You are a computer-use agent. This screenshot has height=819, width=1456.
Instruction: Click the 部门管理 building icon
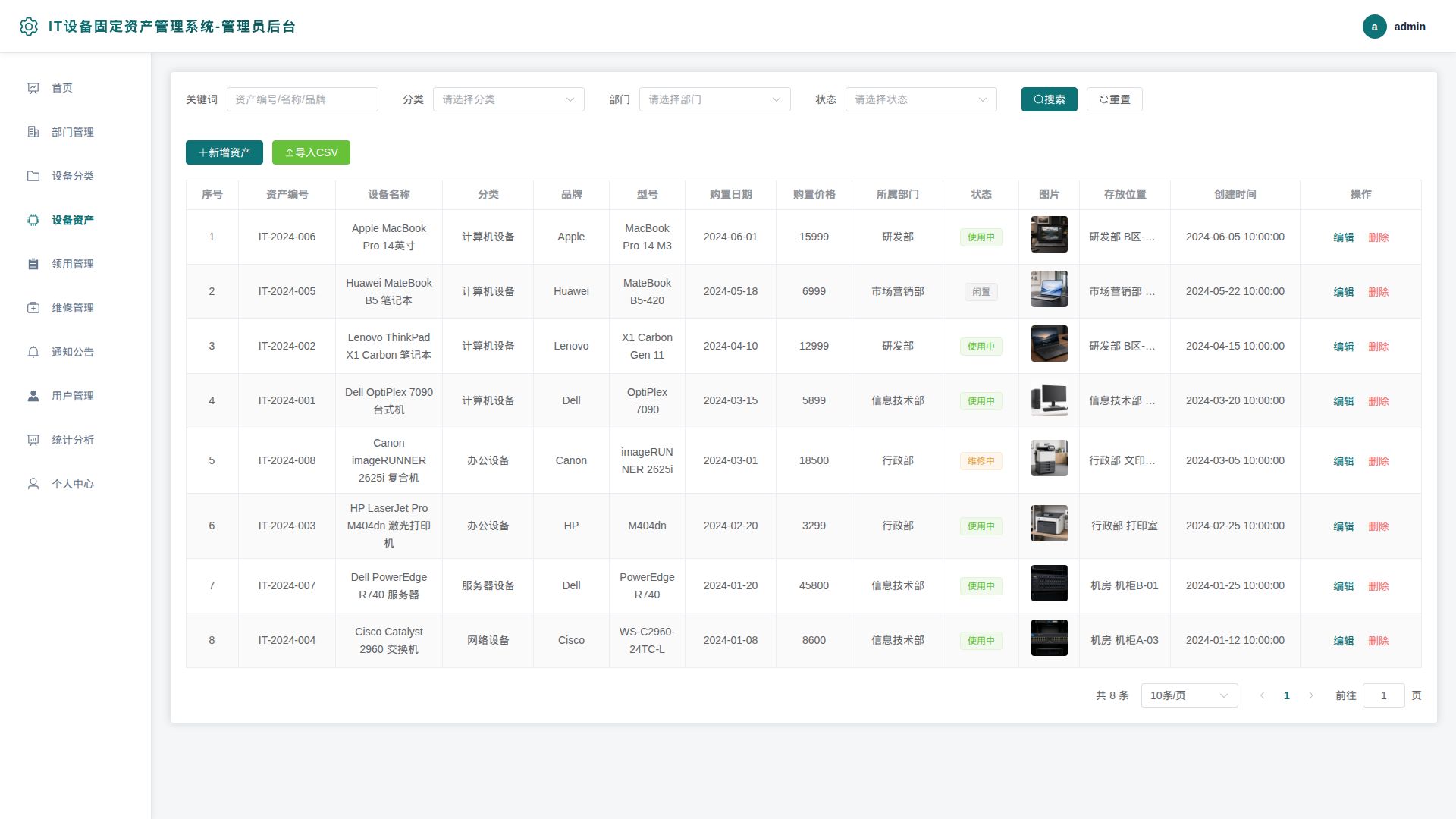33,132
